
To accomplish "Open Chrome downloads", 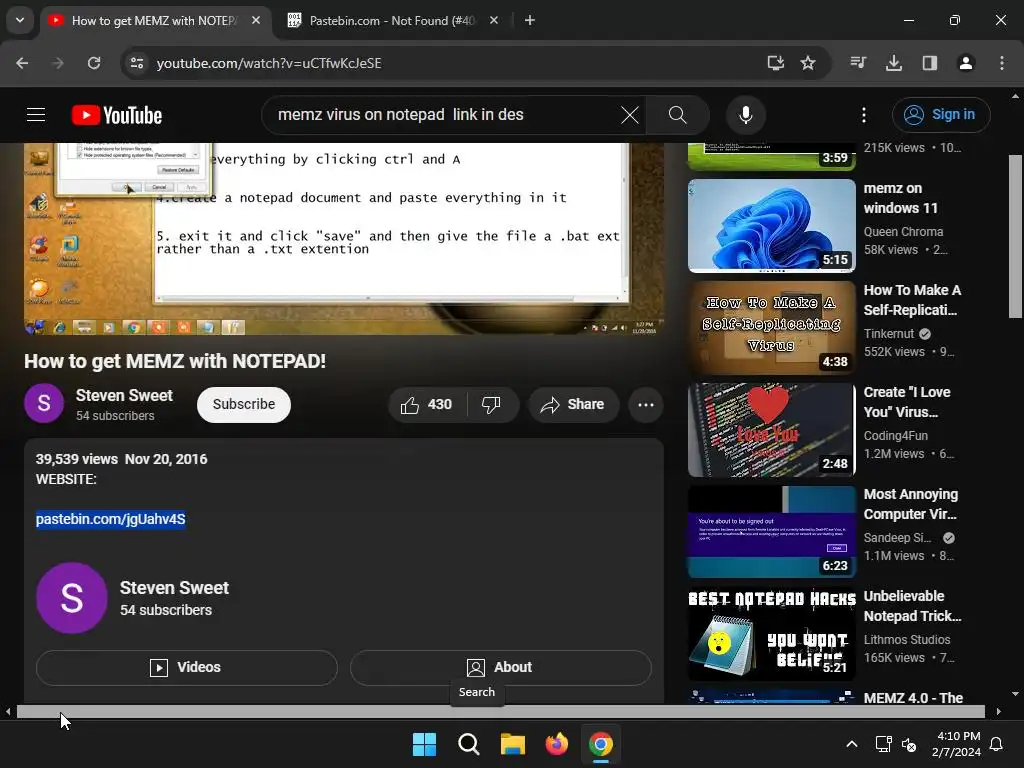I will [x=894, y=63].
